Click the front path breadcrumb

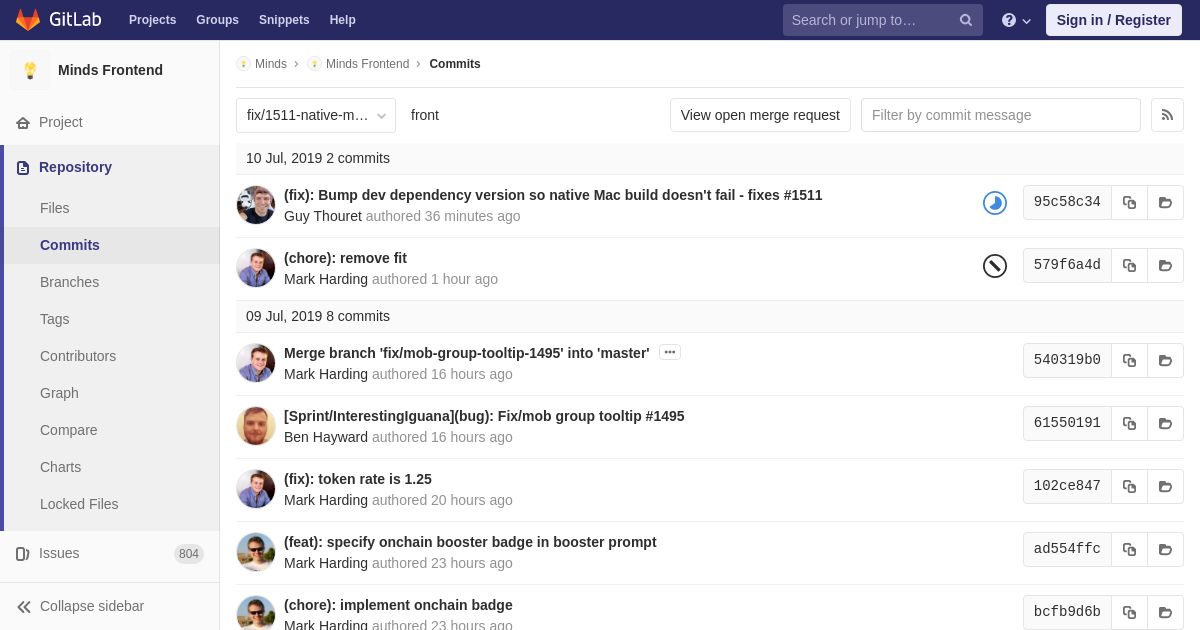(425, 115)
